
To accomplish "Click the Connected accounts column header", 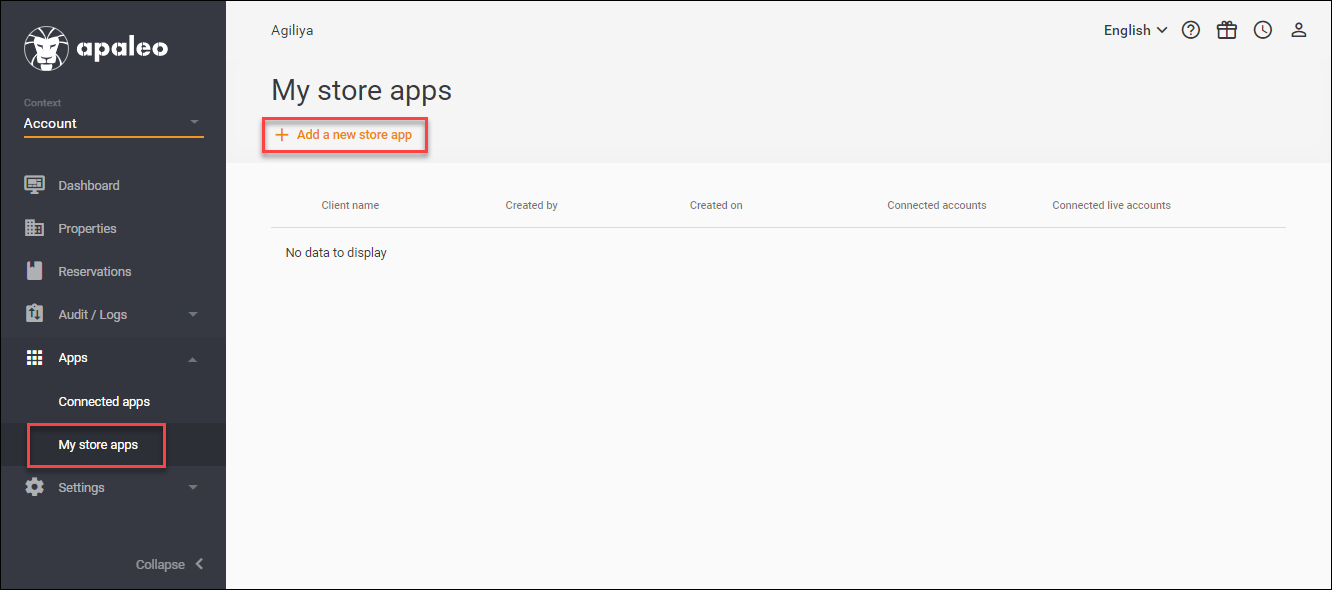I will coord(937,205).
